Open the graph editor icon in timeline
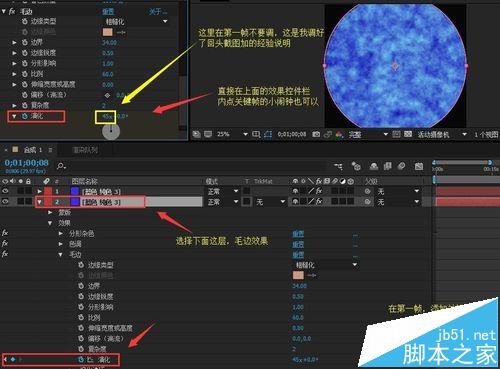This screenshot has width=500, height=369. (419, 166)
